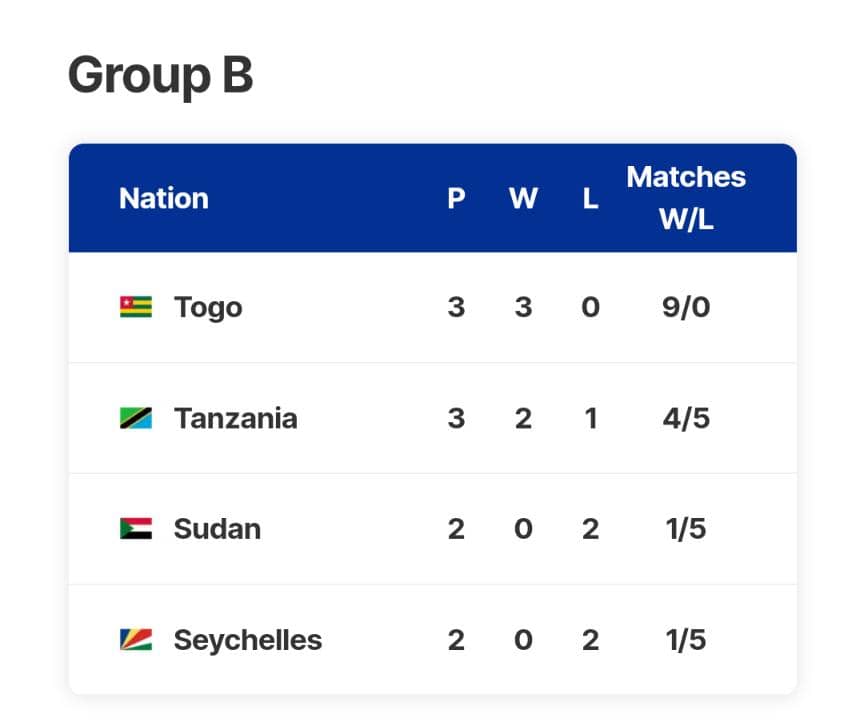This screenshot has width=864, height=725.
Task: Click the Matches W/L column header
Action: coord(686,198)
